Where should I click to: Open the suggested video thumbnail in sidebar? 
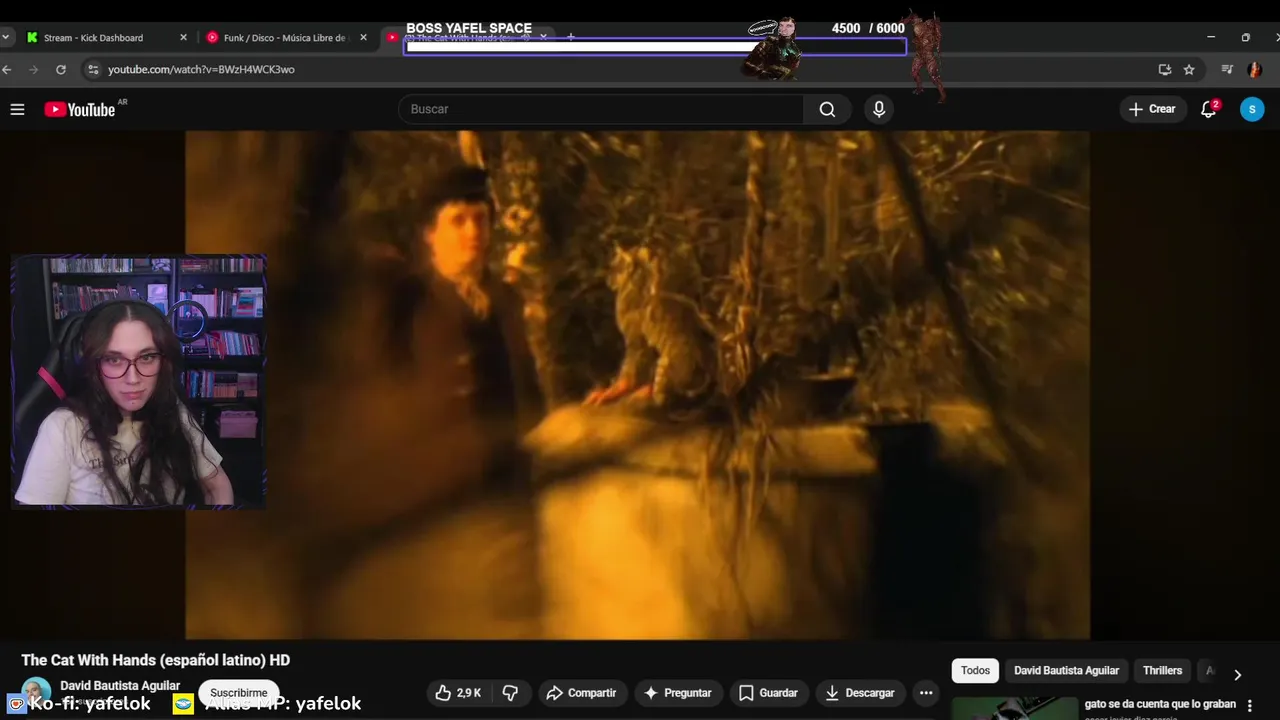coord(1014,708)
